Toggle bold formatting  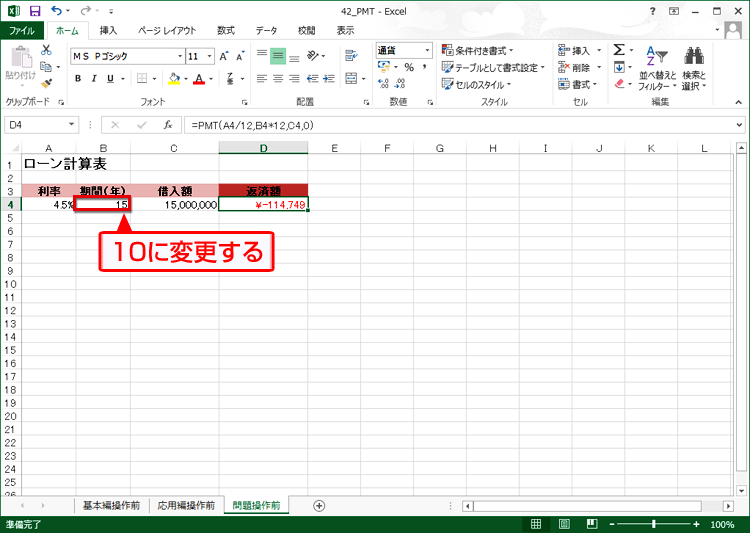78,78
